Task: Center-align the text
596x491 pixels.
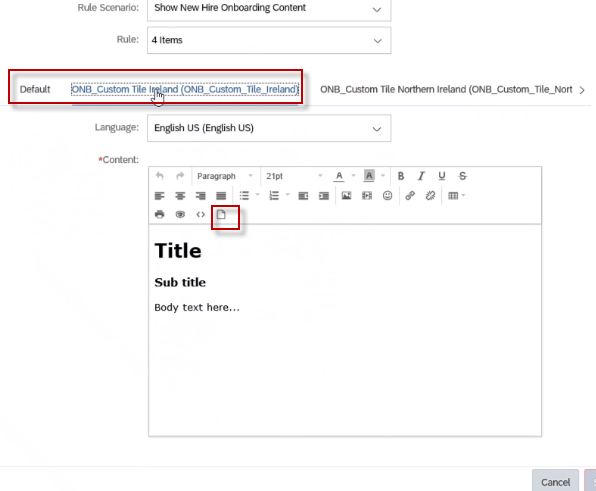Action: point(180,196)
